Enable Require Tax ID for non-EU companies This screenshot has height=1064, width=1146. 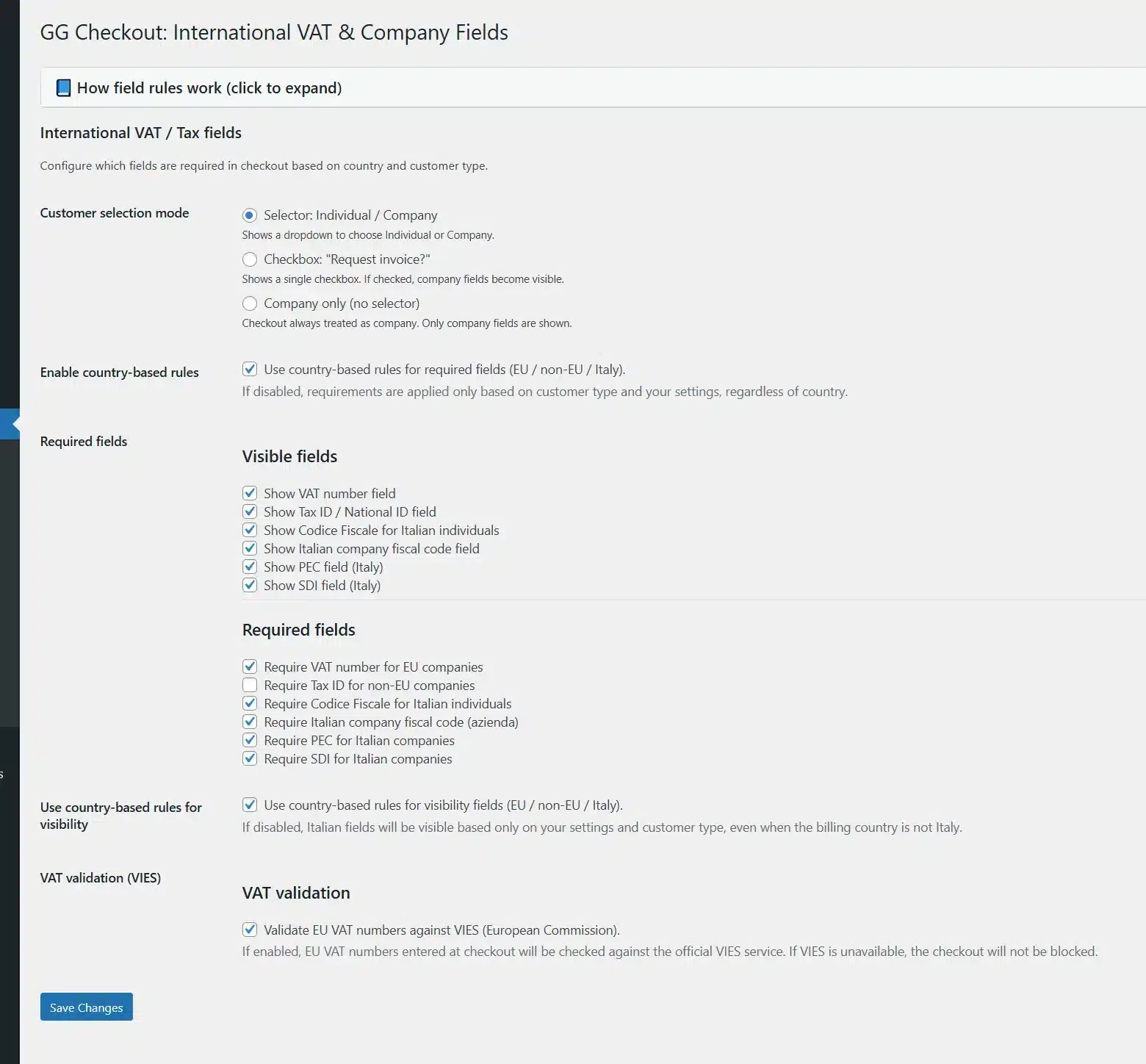tap(250, 685)
